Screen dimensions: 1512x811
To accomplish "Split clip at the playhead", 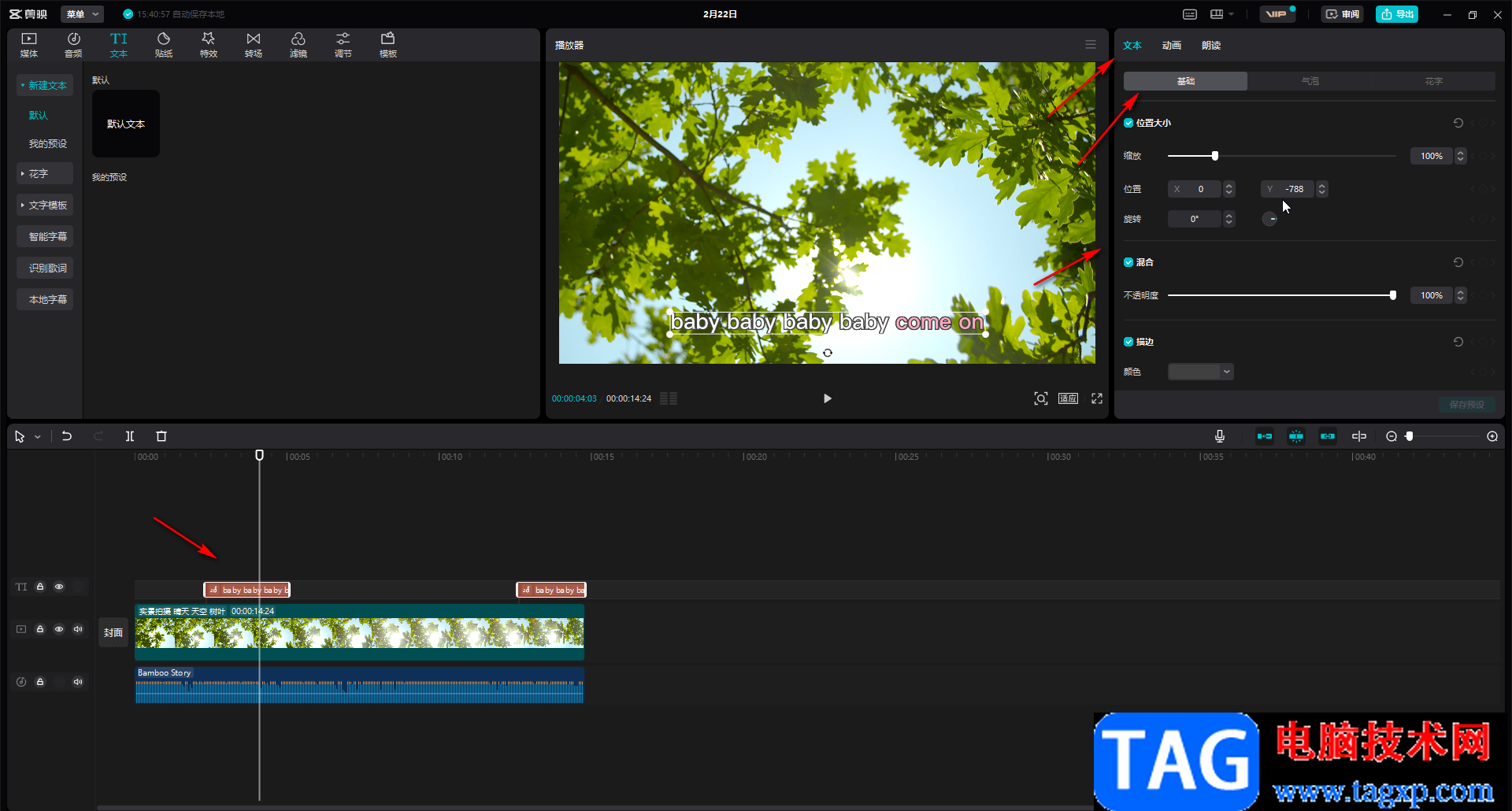I will (x=130, y=436).
